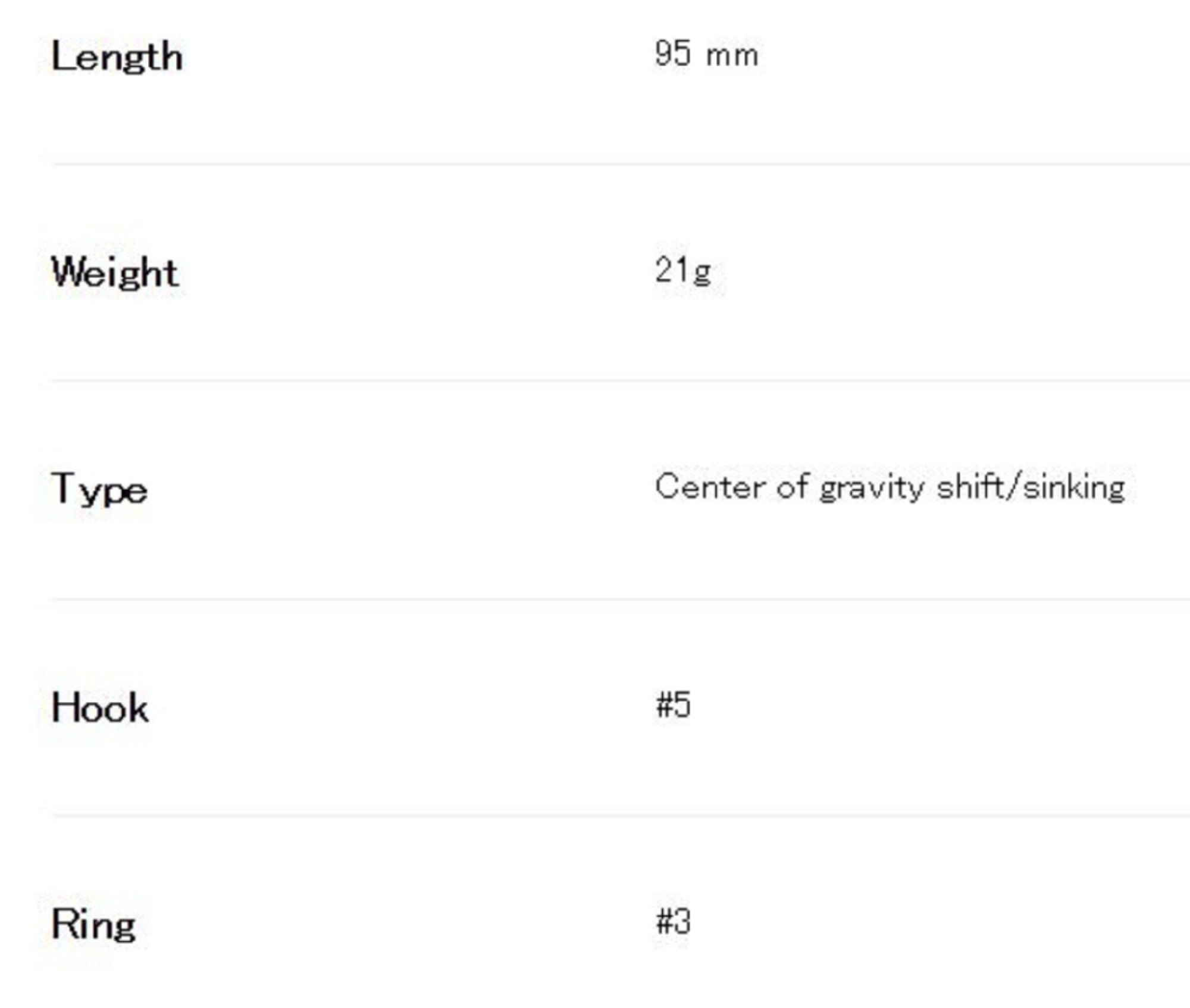This screenshot has height=1008, width=1190.
Task: Click the divider line below Length row
Action: pos(619,164)
